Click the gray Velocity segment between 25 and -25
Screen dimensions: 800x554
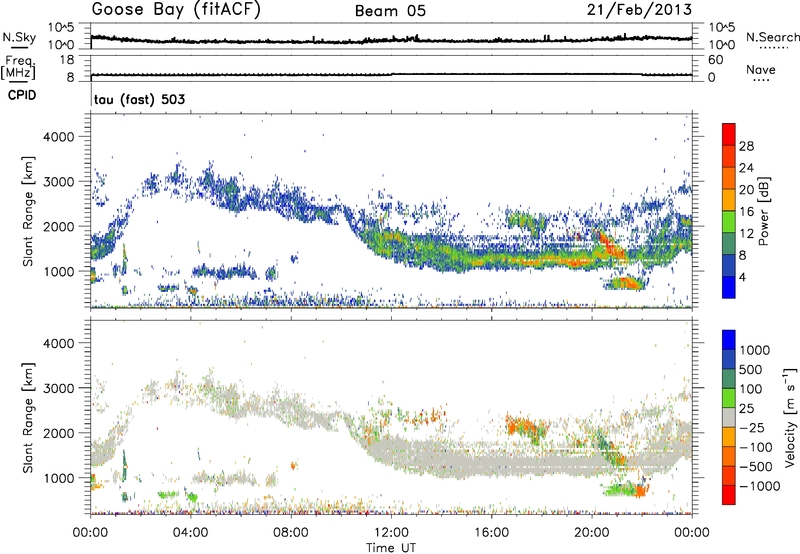(x=729, y=417)
